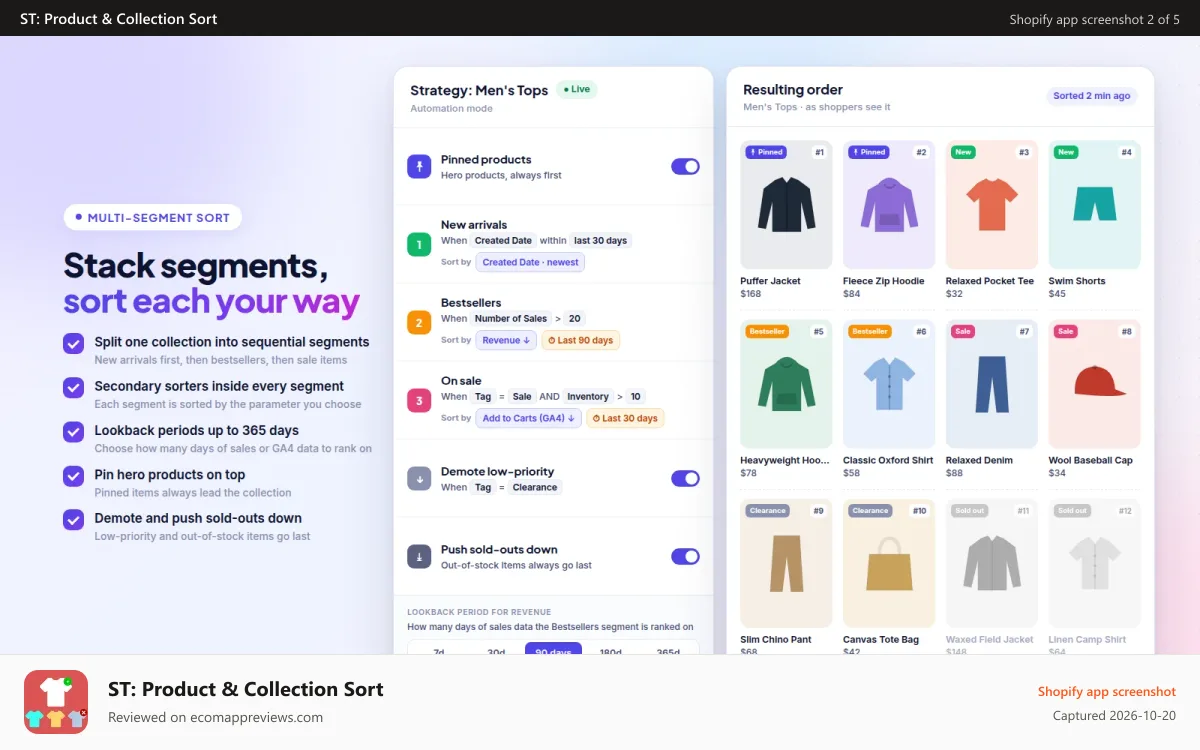Check the Split one collection checkbox
Viewport: 1200px width, 750px height.
click(x=73, y=343)
